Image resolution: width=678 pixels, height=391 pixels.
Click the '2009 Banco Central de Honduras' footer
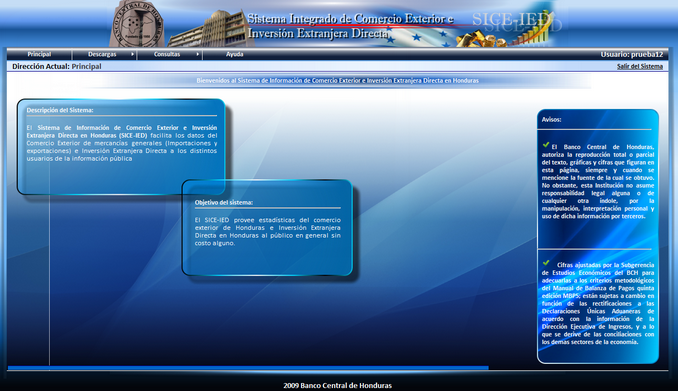(x=337, y=385)
